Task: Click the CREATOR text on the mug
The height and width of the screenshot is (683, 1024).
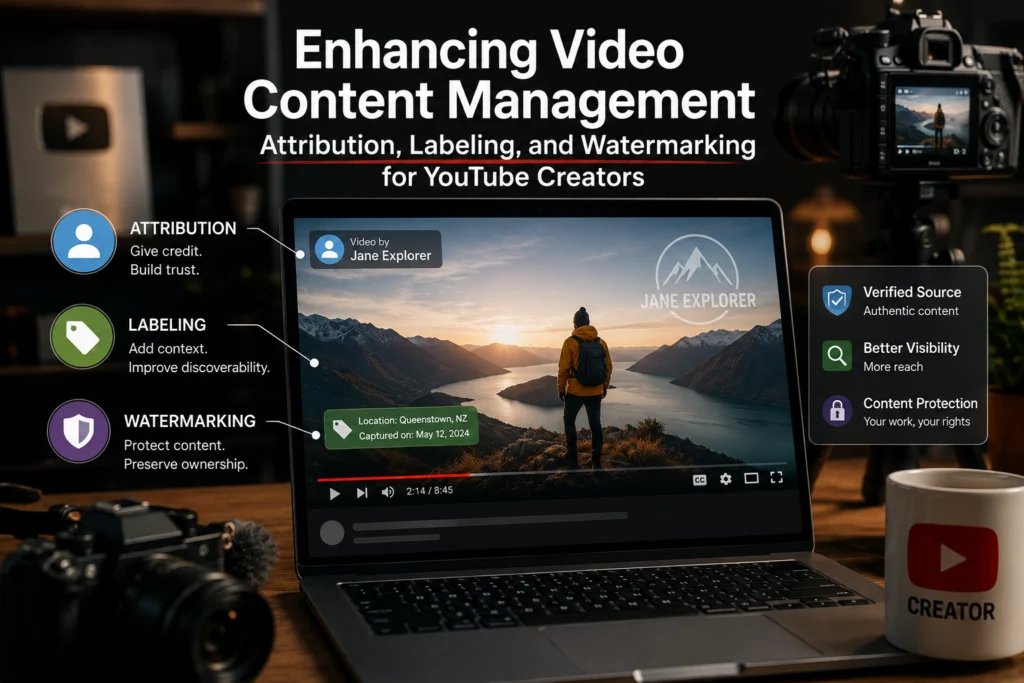Action: tap(951, 610)
